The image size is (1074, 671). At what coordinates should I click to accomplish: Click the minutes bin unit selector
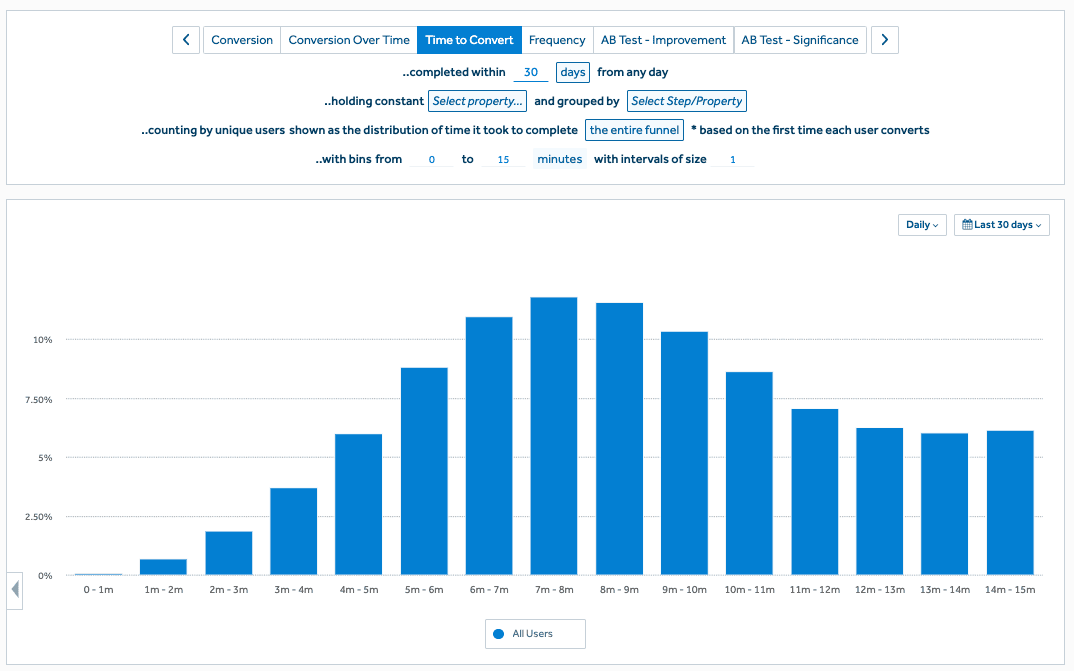559,159
